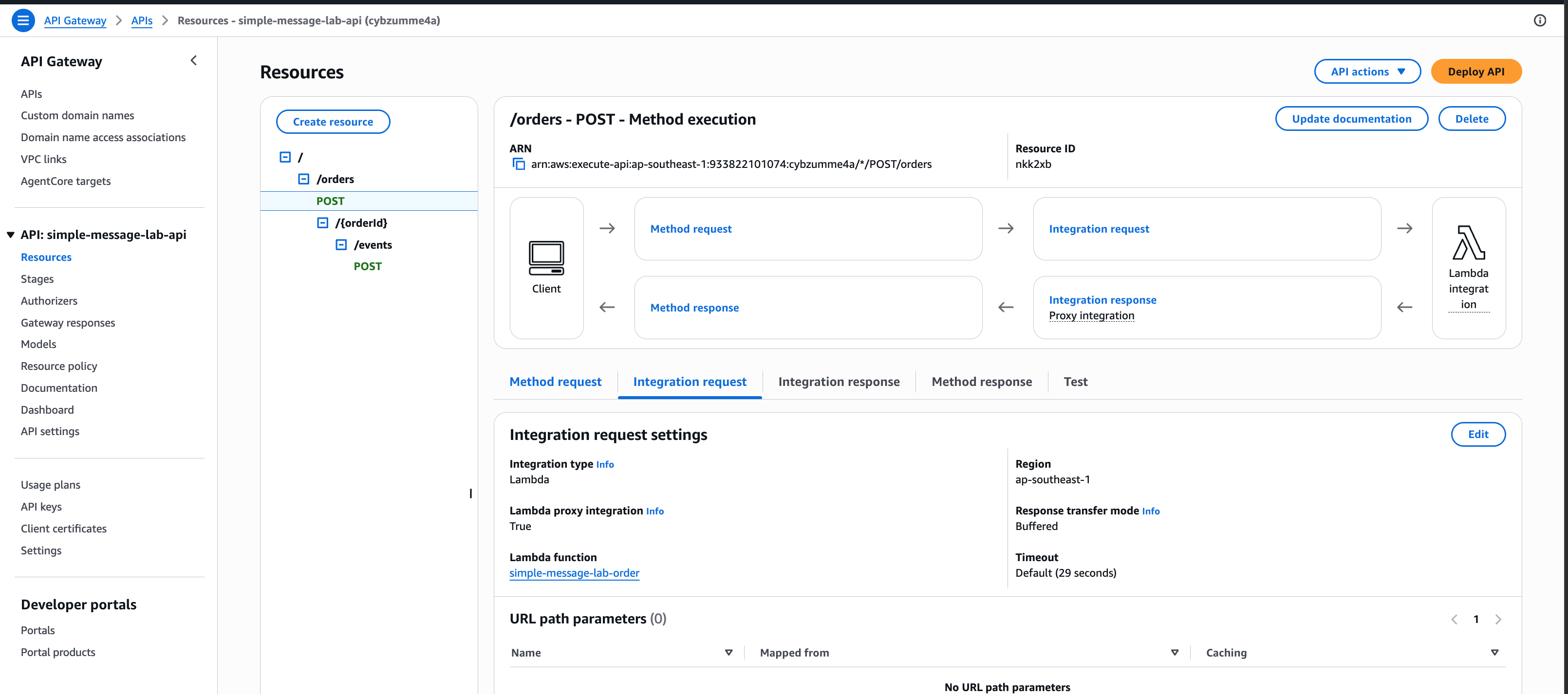This screenshot has height=694, width=1568.
Task: Collapse the root / resource node
Action: click(285, 157)
